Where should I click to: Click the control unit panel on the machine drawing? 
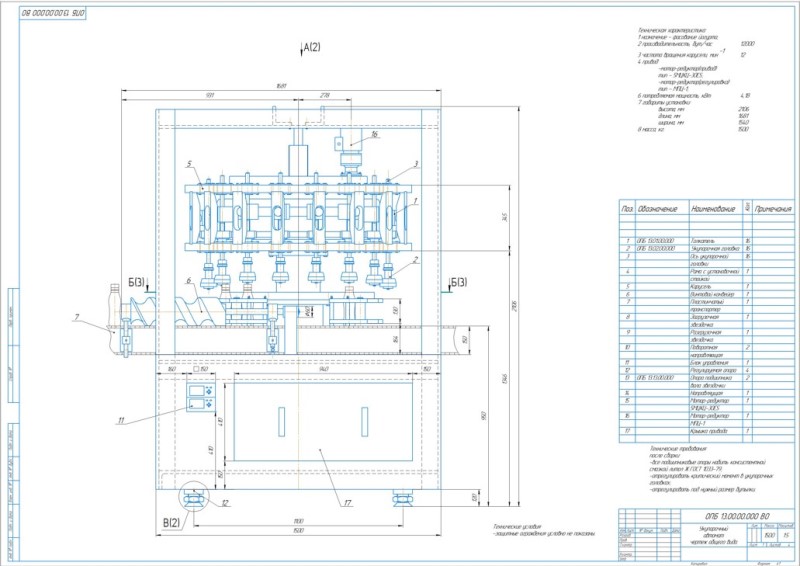pyautogui.click(x=200, y=398)
